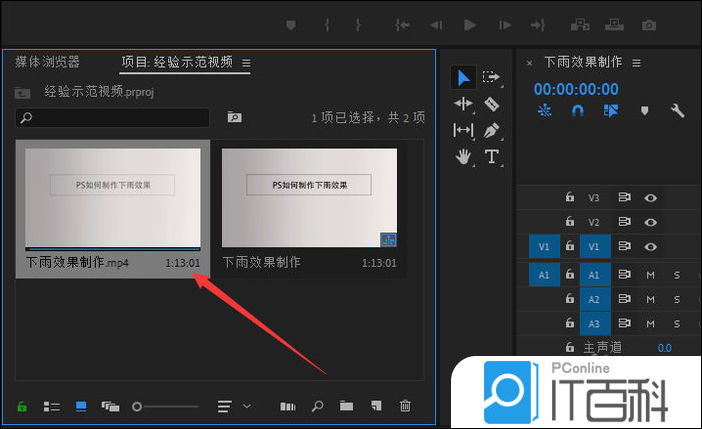The height and width of the screenshot is (429, 702).
Task: Open the project panel menu next to 经验示范视频
Action: click(x=247, y=63)
